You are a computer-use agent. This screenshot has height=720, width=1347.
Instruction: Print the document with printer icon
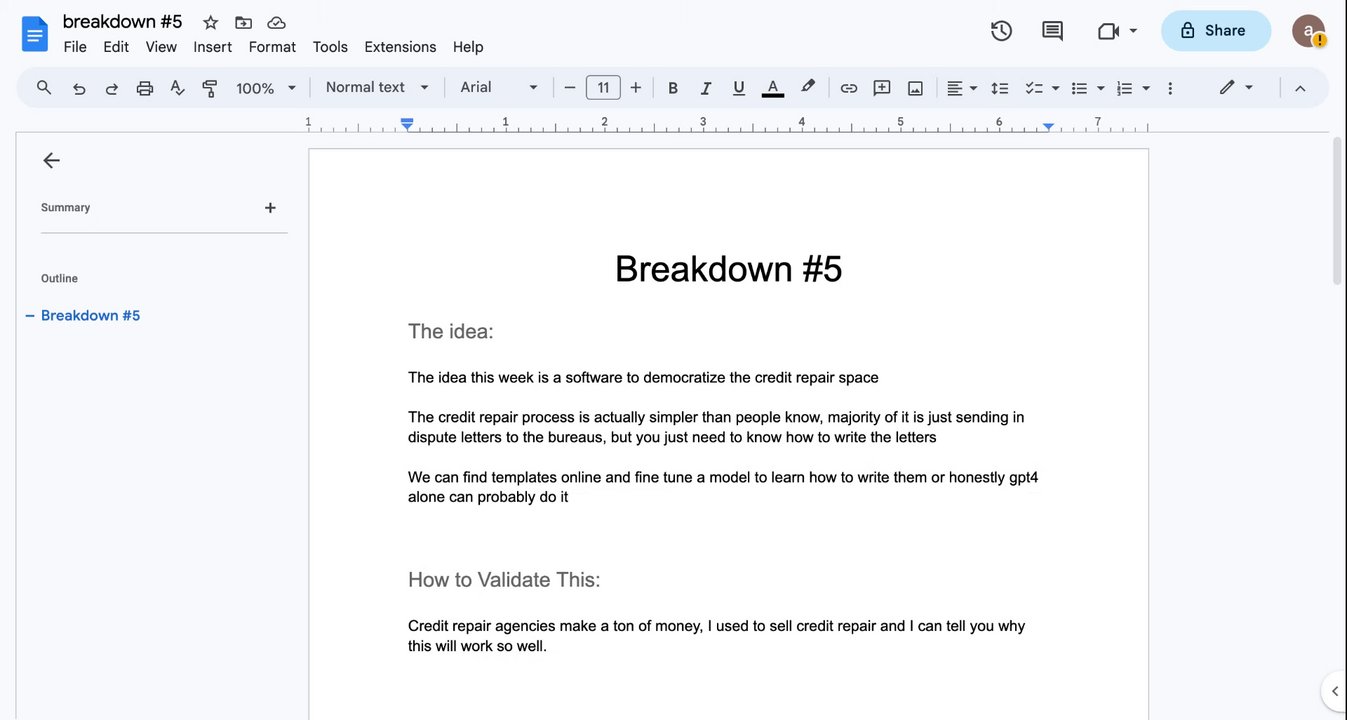coord(145,88)
